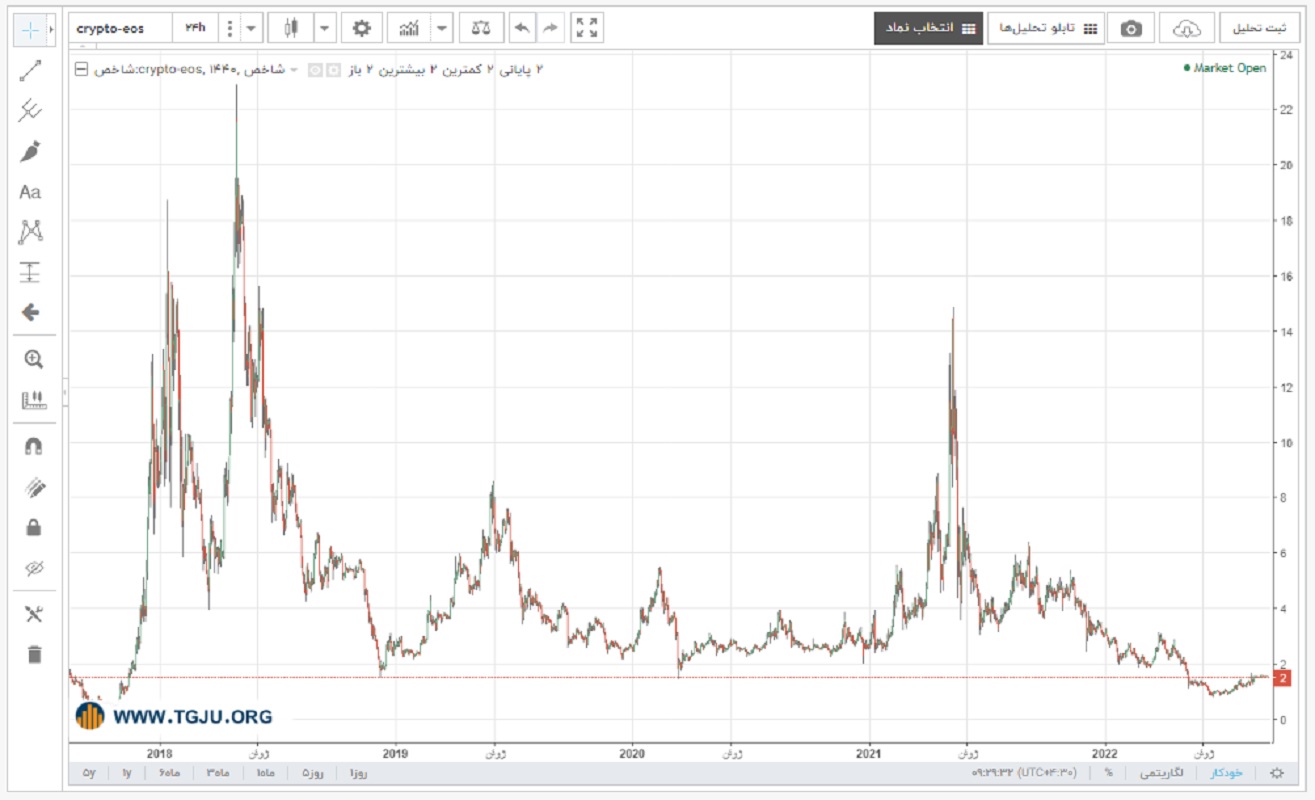Take a chart snapshot with camera icon
Image resolution: width=1315 pixels, height=800 pixels.
(x=1131, y=29)
